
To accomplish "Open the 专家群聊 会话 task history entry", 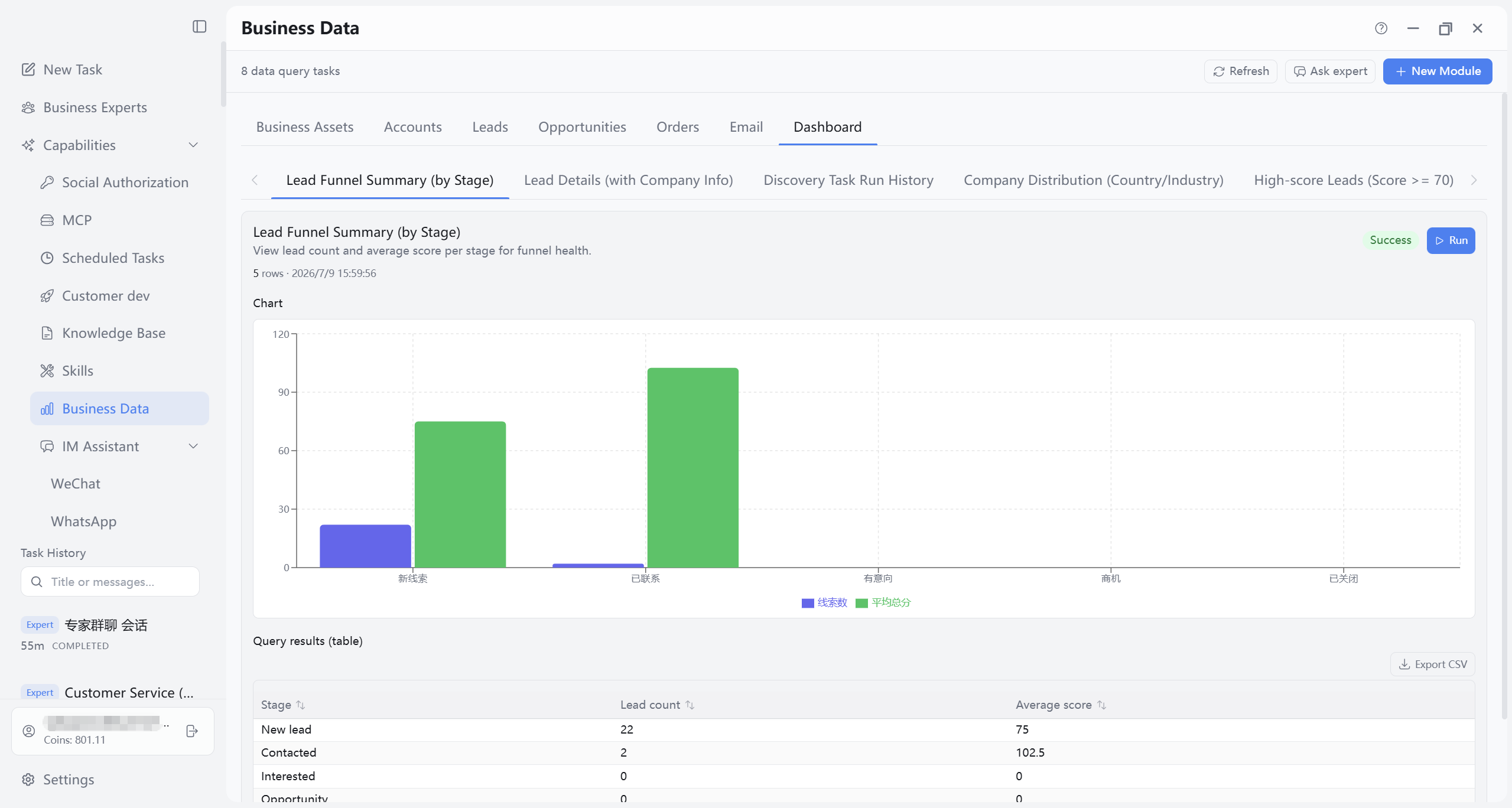I will (x=110, y=635).
